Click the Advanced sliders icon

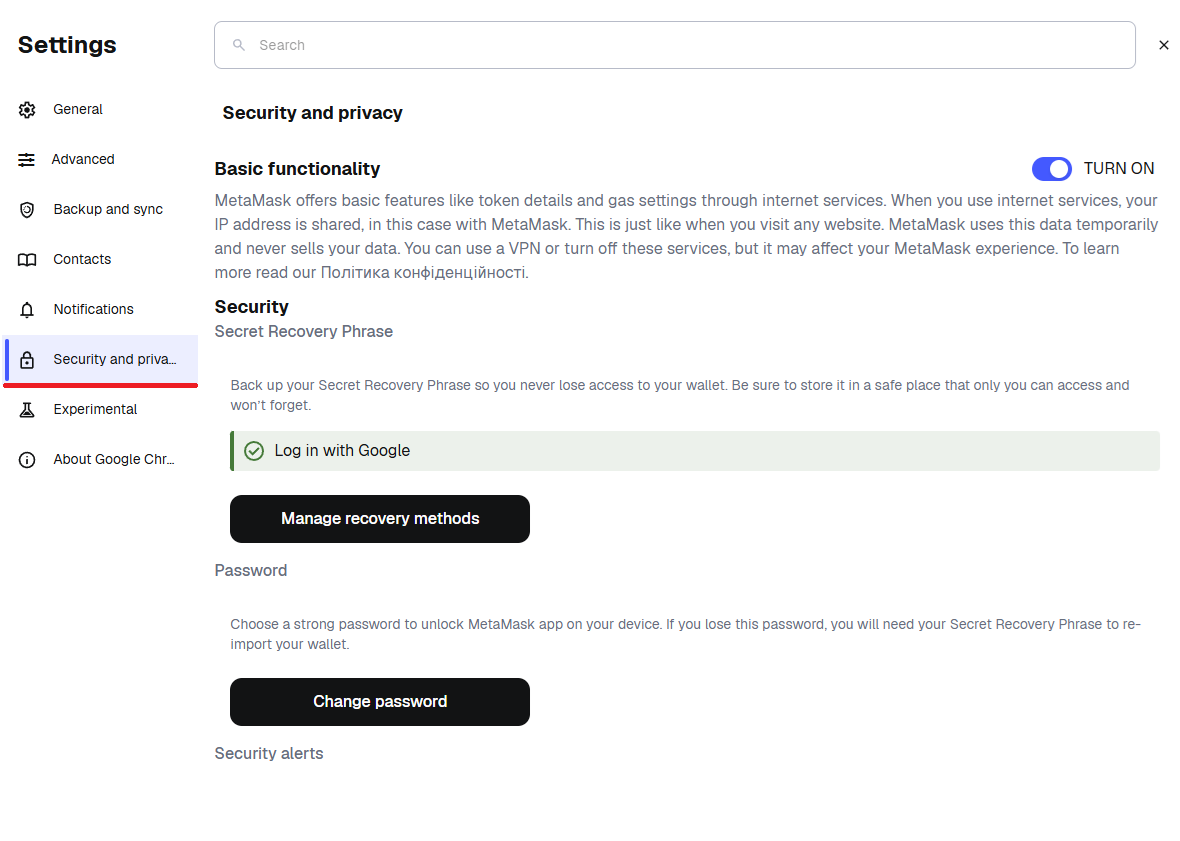[27, 160]
